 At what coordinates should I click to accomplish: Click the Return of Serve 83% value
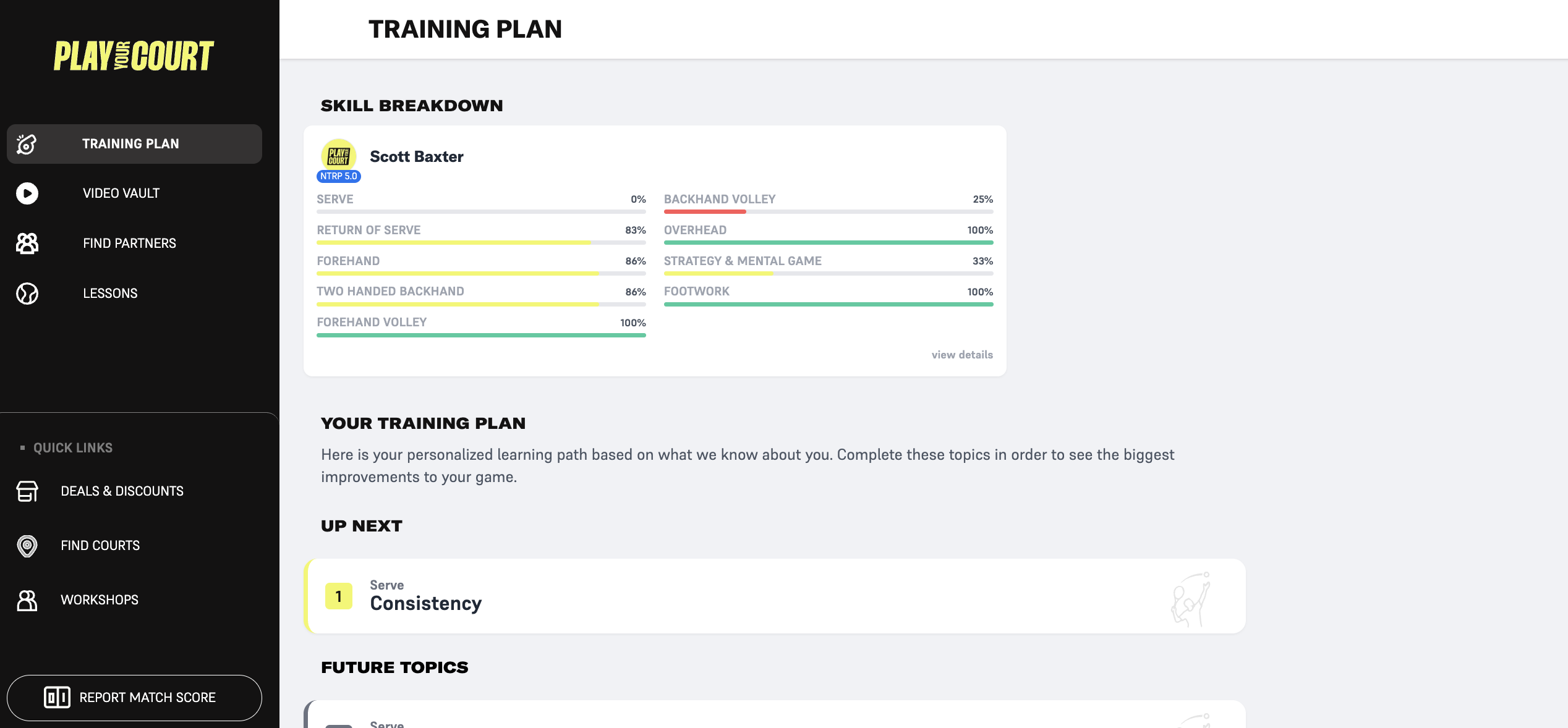pyautogui.click(x=636, y=230)
